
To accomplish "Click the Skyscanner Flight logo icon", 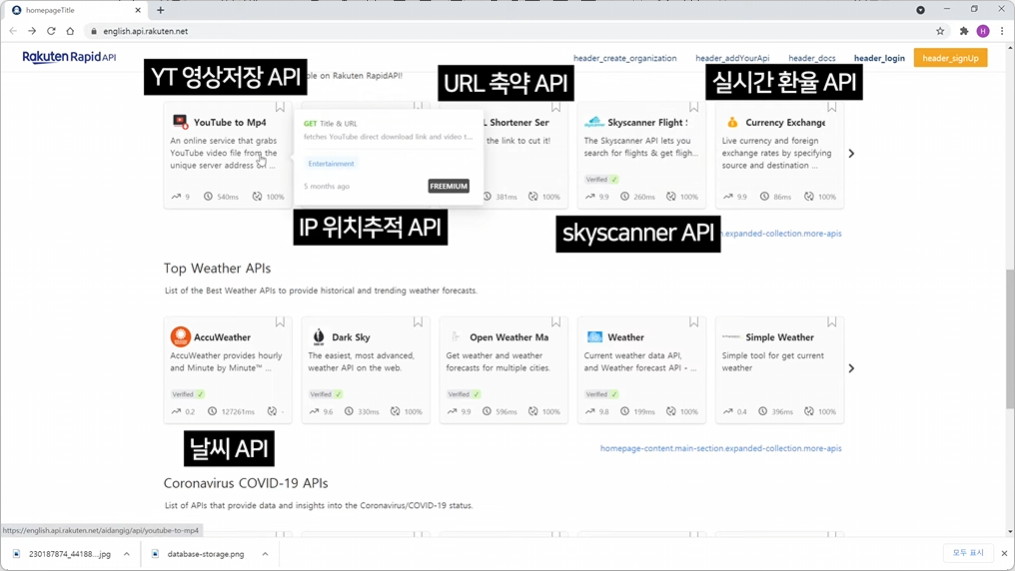I will point(594,122).
